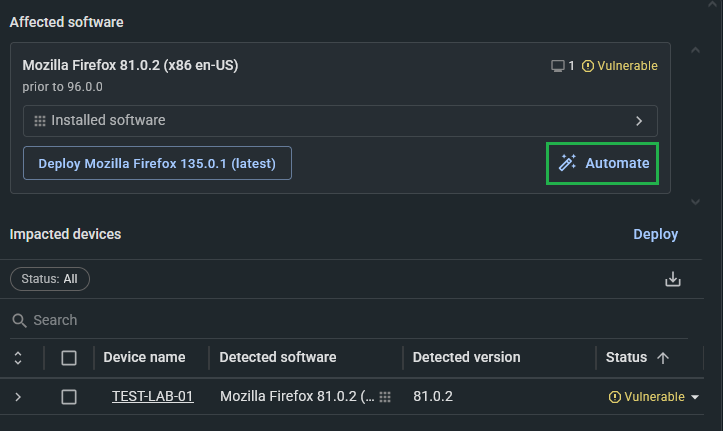Click the detected version 81.0.2 cell
The image size is (723, 431).
pyautogui.click(x=433, y=396)
